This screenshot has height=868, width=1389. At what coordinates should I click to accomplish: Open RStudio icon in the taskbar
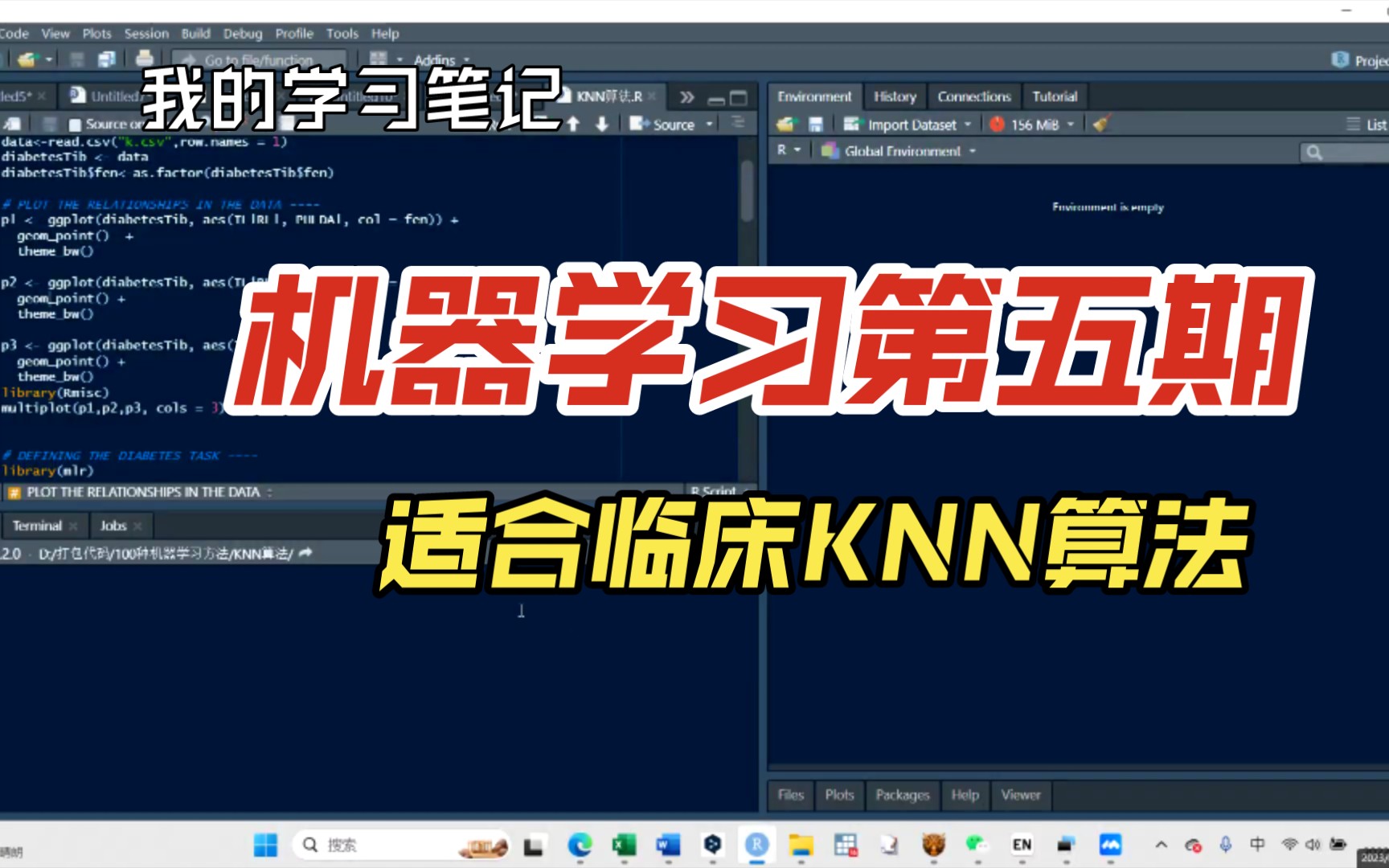(x=756, y=845)
